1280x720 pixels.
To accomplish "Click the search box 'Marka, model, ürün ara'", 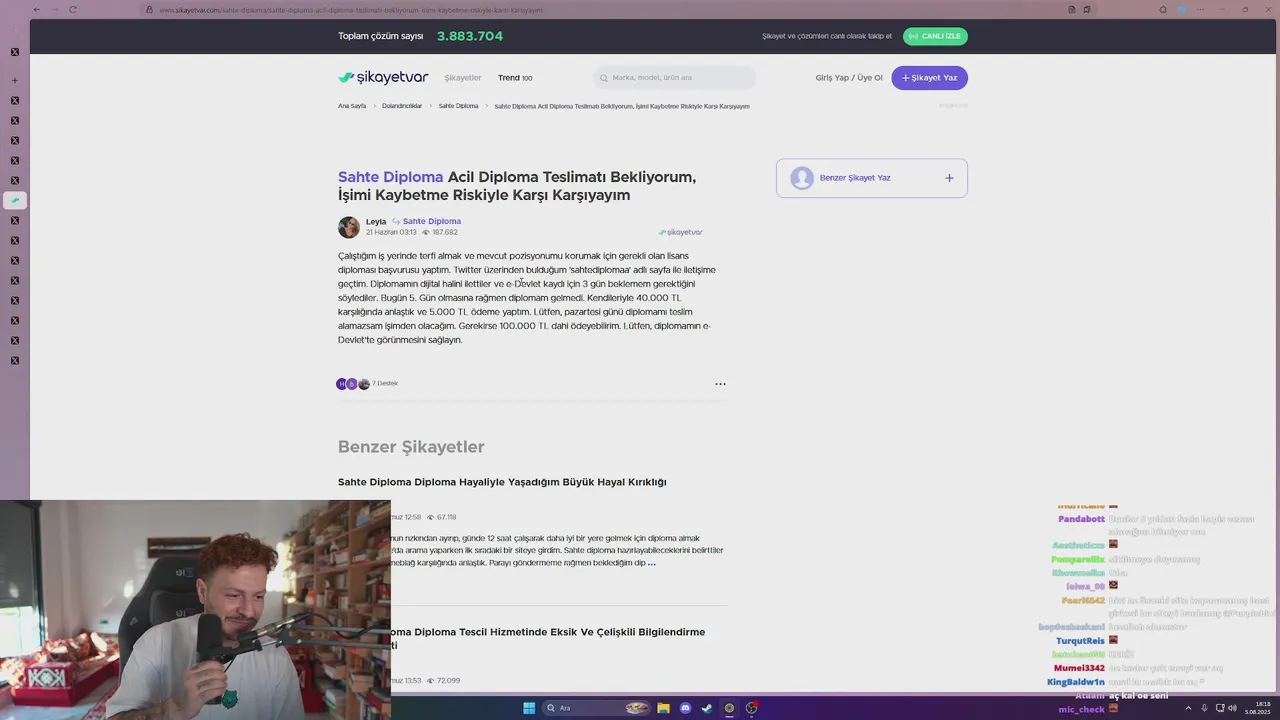I will pyautogui.click(x=675, y=78).
